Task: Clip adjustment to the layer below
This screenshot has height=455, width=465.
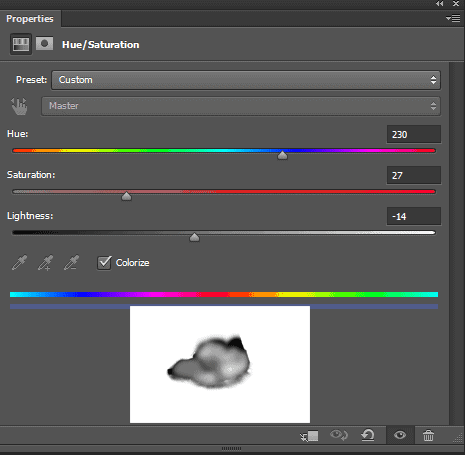Action: click(309, 436)
